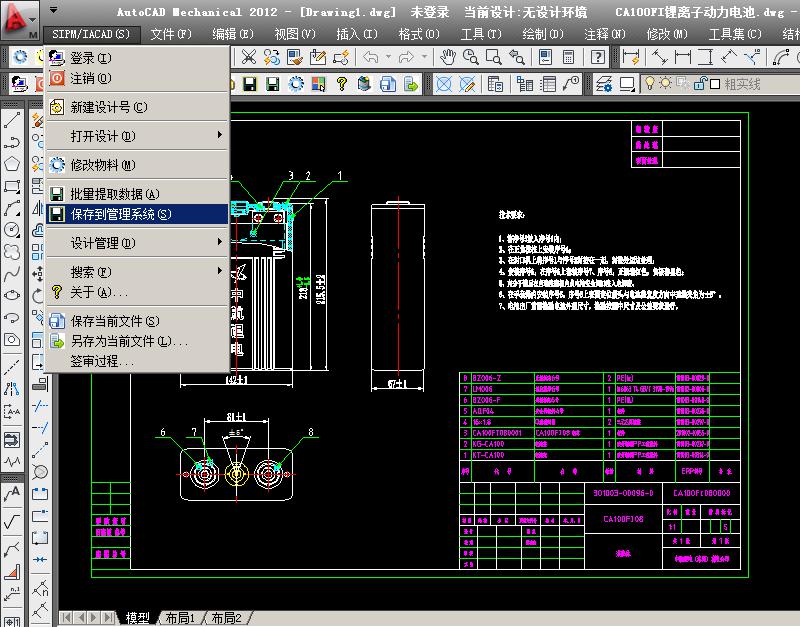Toggle layer on/off light bulb
Viewport: 800px width, 627px height.
(649, 83)
